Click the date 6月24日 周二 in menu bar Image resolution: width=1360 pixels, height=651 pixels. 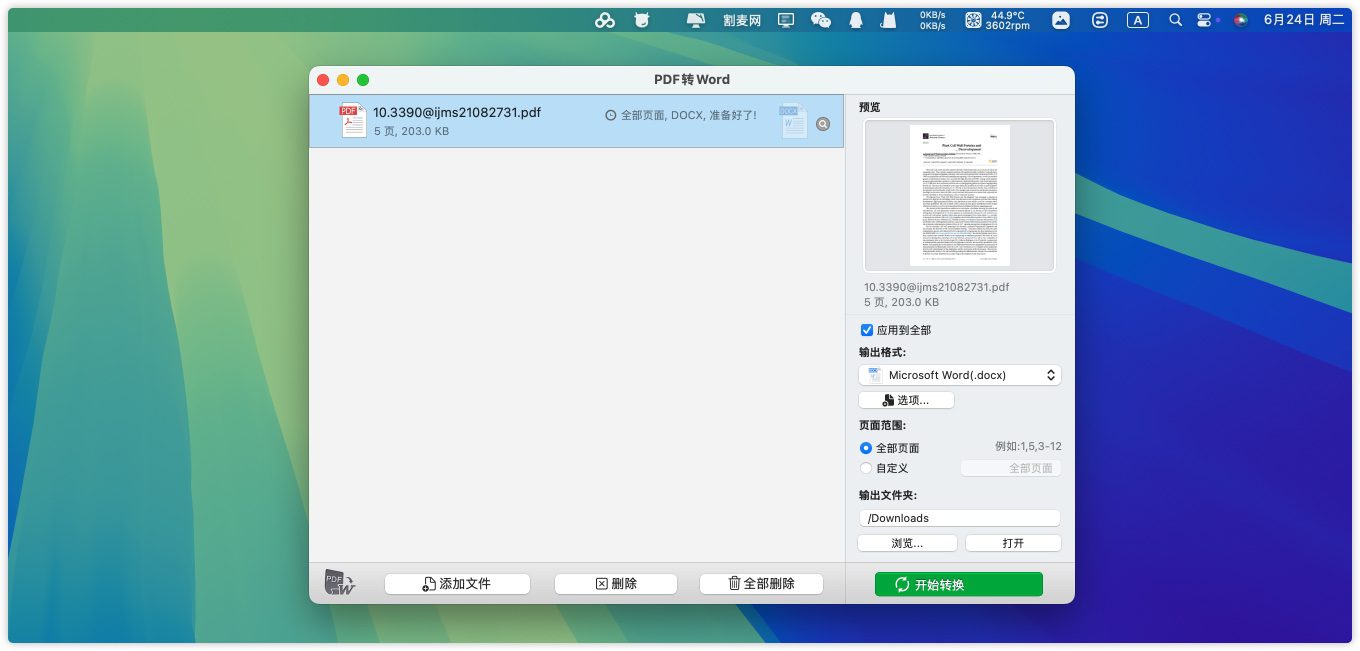pos(1304,20)
